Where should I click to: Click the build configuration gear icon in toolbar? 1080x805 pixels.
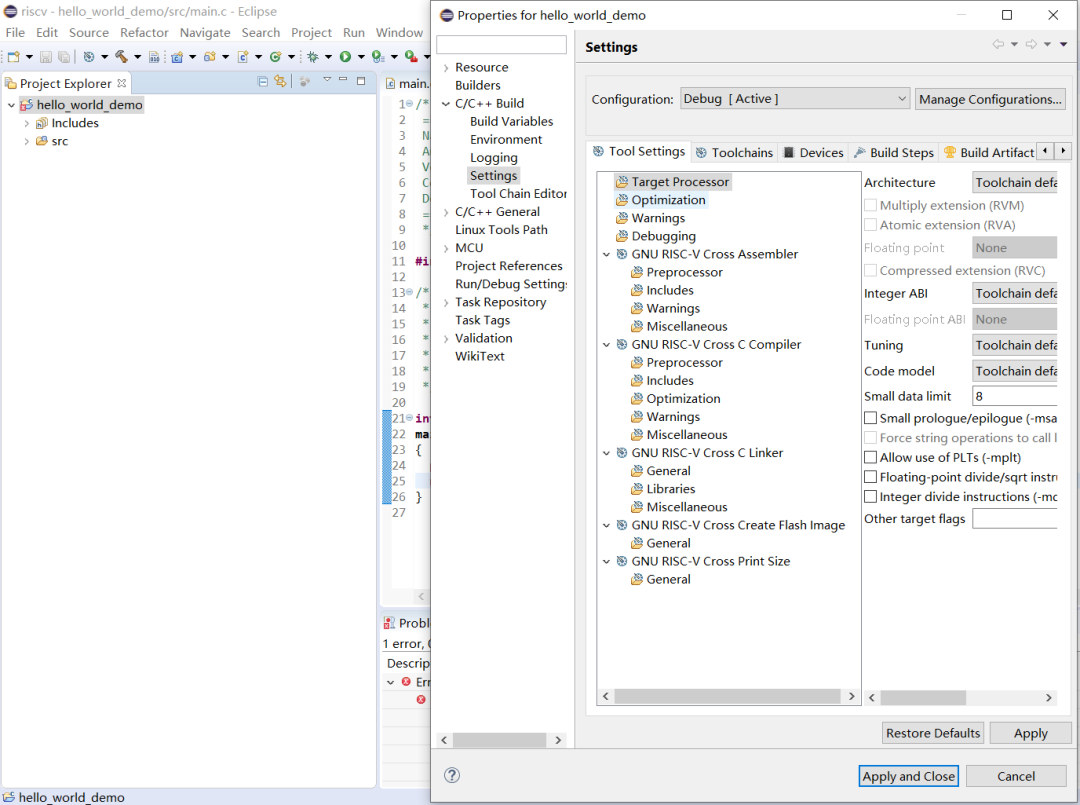click(x=89, y=56)
